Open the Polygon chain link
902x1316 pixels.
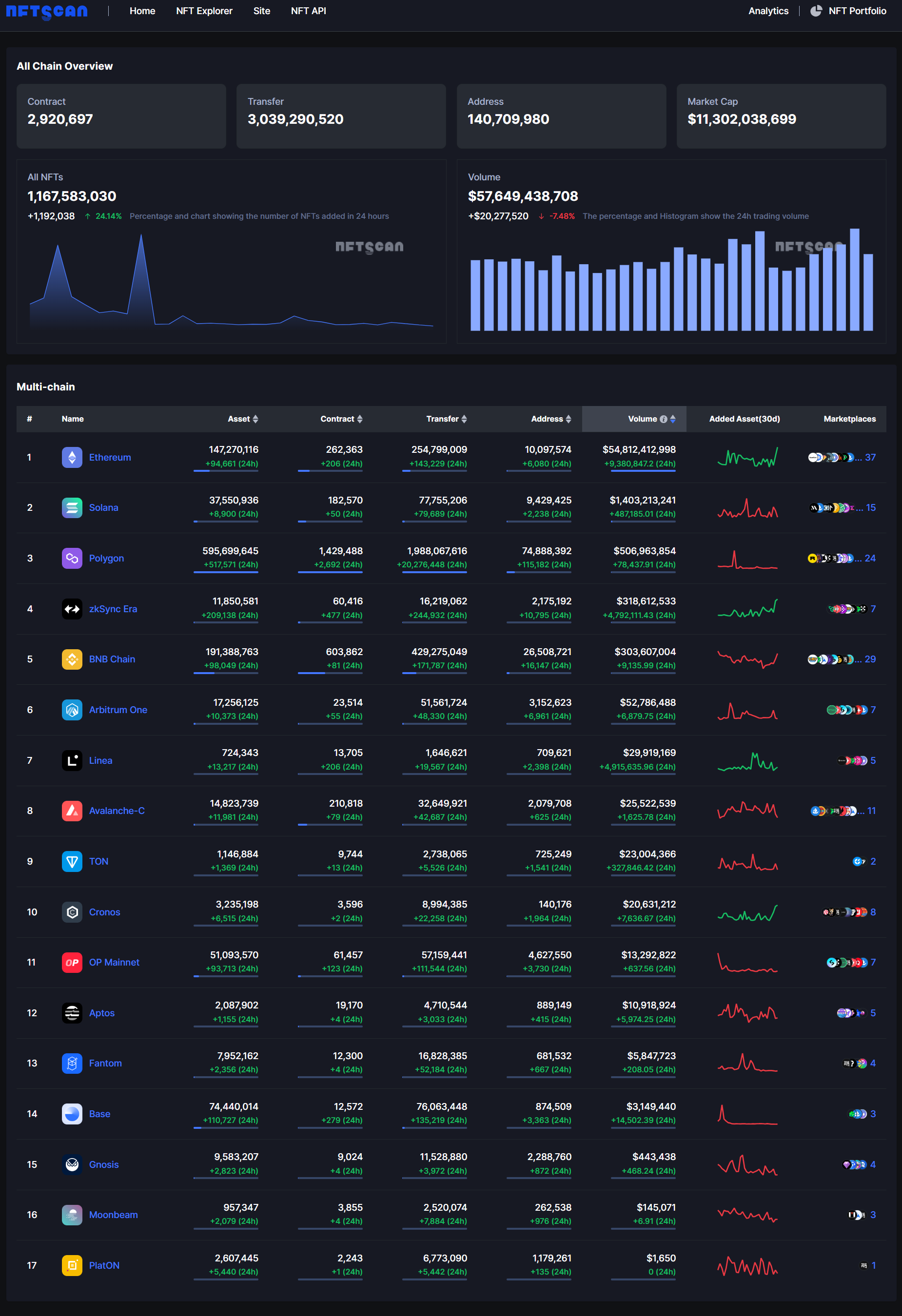(x=106, y=559)
